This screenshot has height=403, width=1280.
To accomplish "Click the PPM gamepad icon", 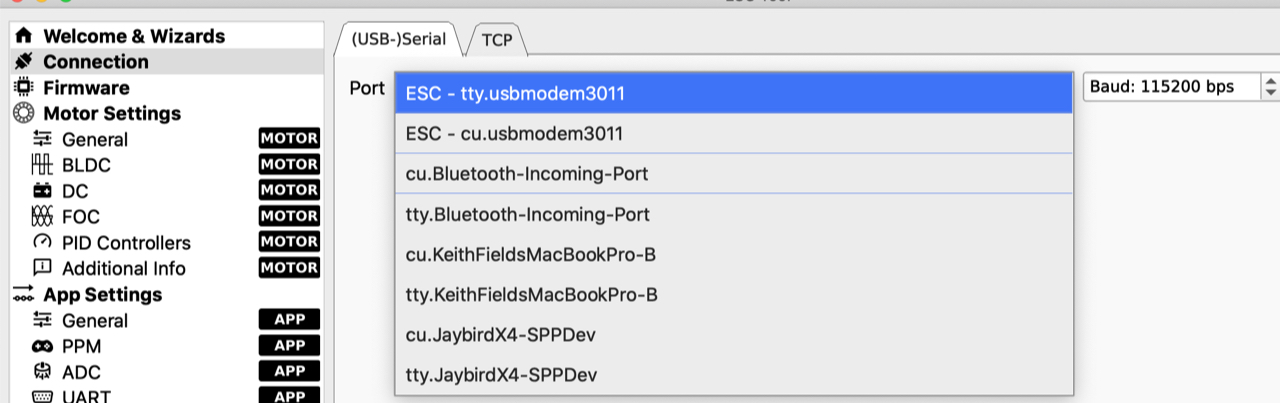I will pyautogui.click(x=42, y=347).
